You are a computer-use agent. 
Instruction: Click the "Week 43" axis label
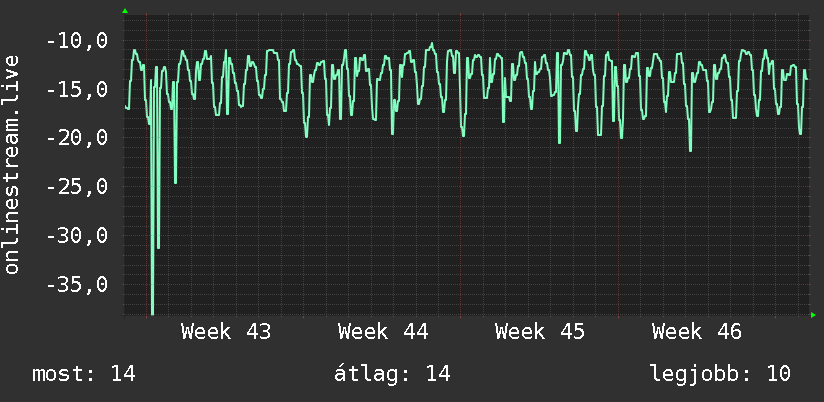point(225,332)
